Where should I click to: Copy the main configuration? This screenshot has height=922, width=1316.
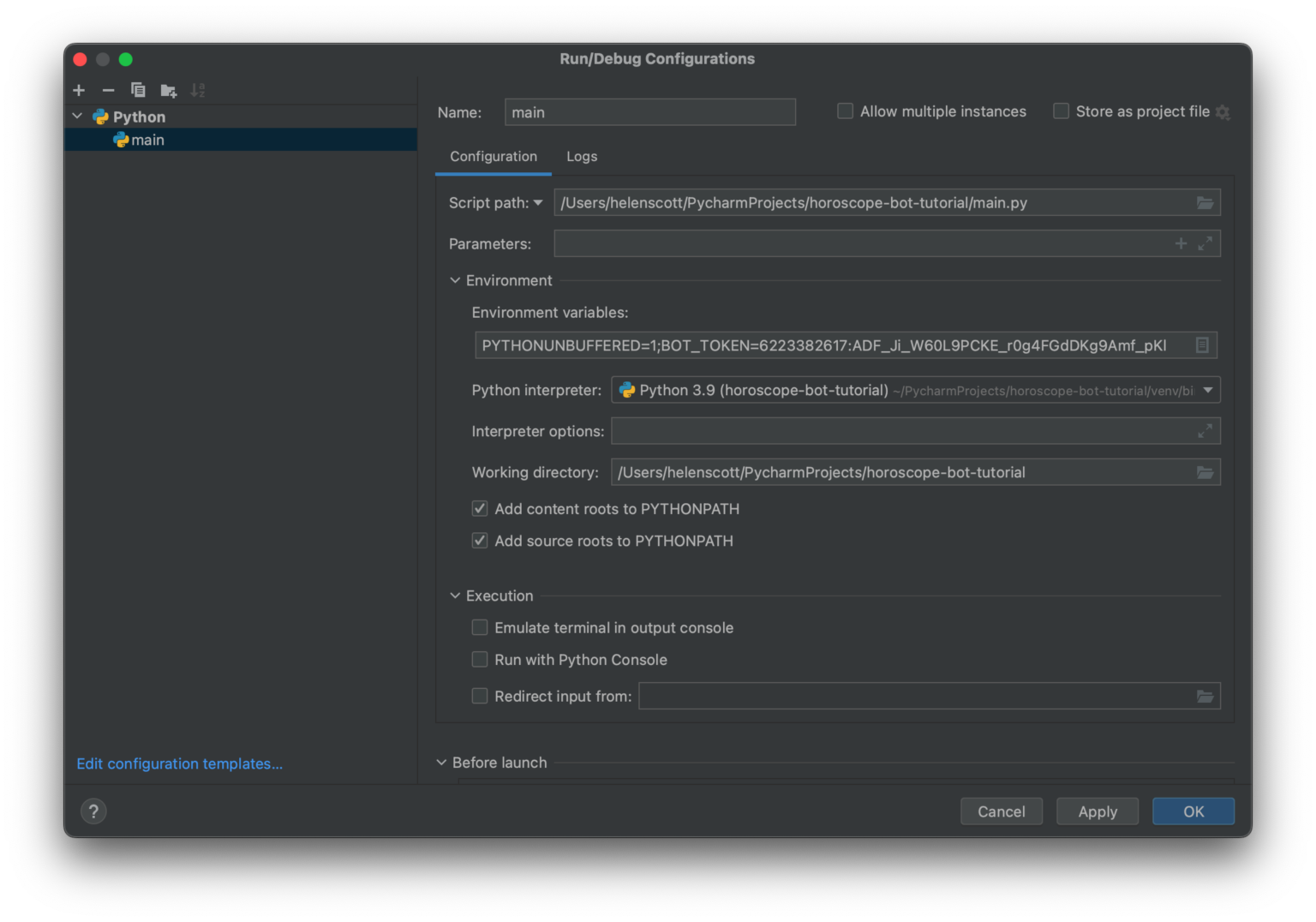tap(138, 90)
